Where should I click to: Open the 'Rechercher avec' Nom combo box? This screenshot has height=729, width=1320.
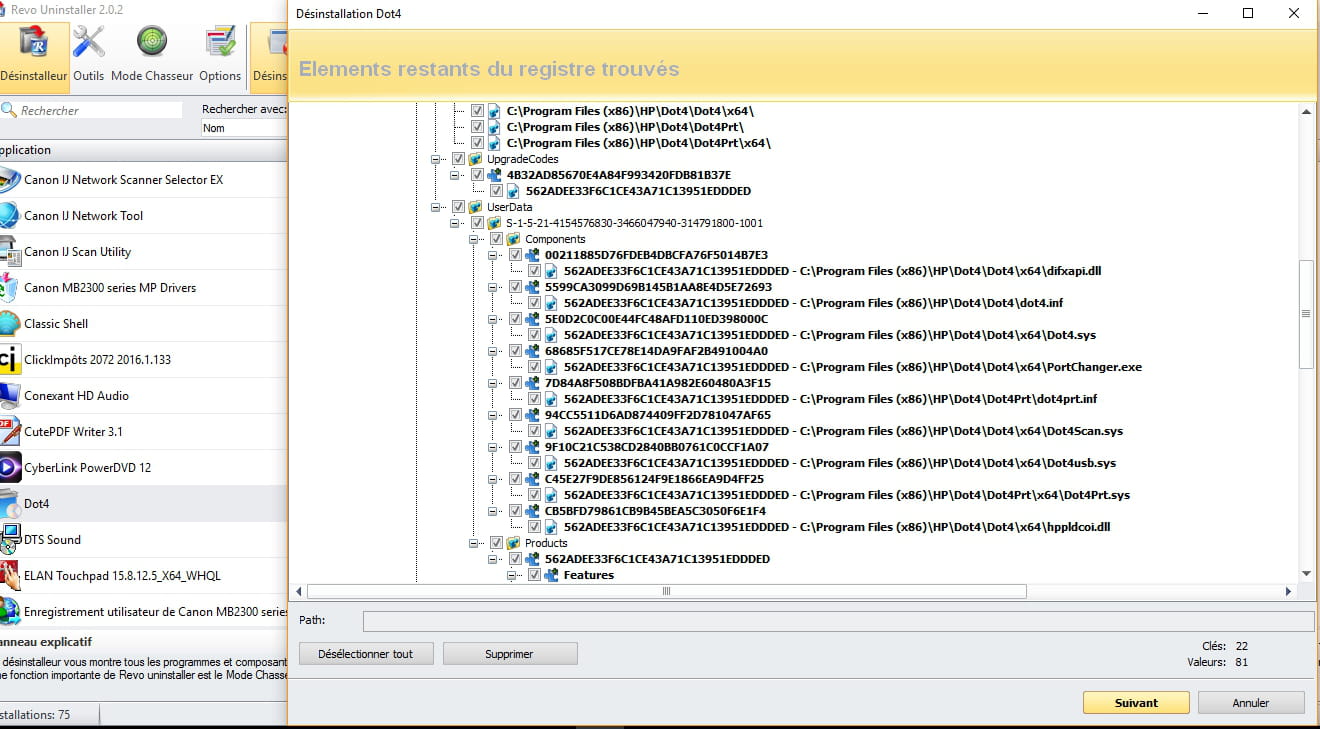pos(243,128)
